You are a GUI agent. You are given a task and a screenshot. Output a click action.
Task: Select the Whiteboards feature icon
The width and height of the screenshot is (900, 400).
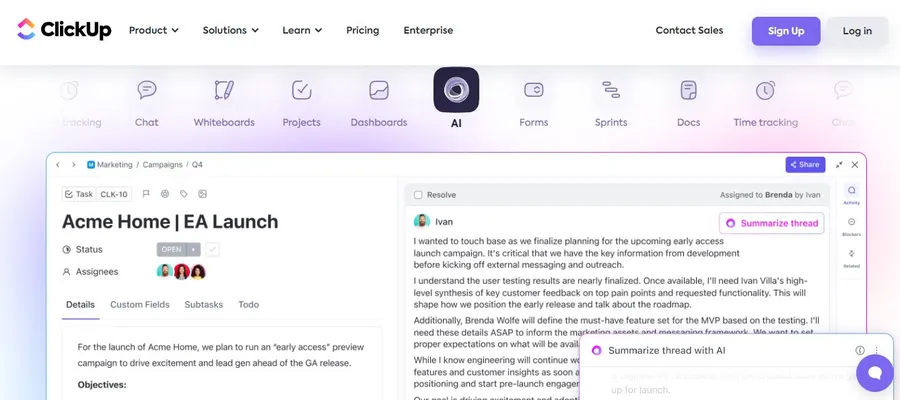click(224, 91)
